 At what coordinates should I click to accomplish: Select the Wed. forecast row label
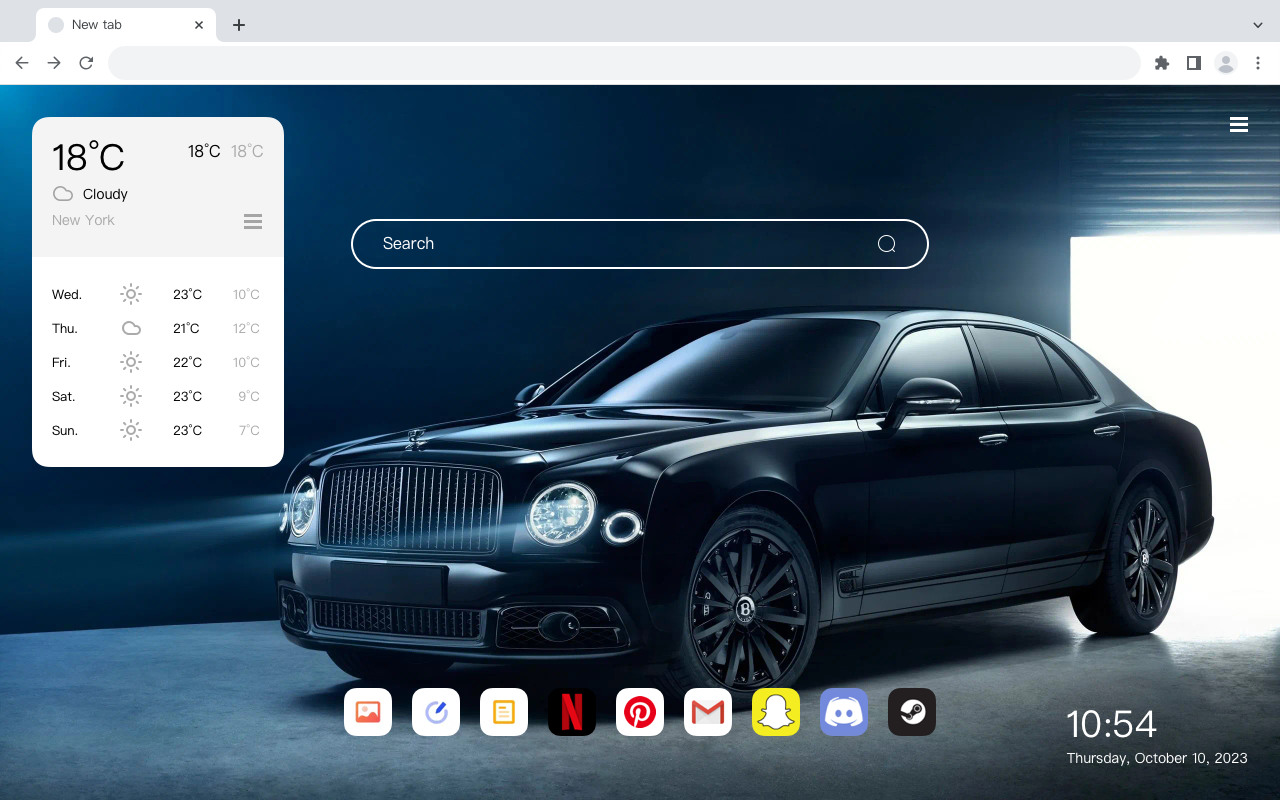pos(67,295)
